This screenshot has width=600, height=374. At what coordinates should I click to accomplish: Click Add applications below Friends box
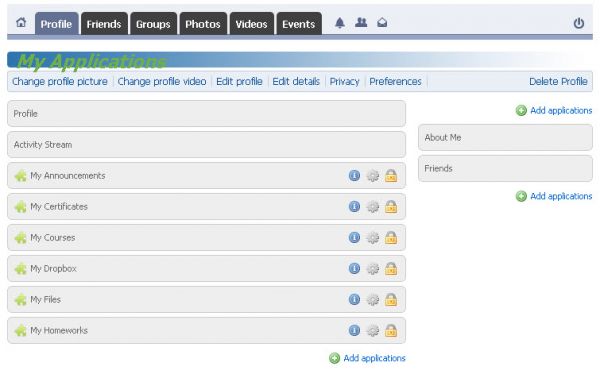(554, 196)
